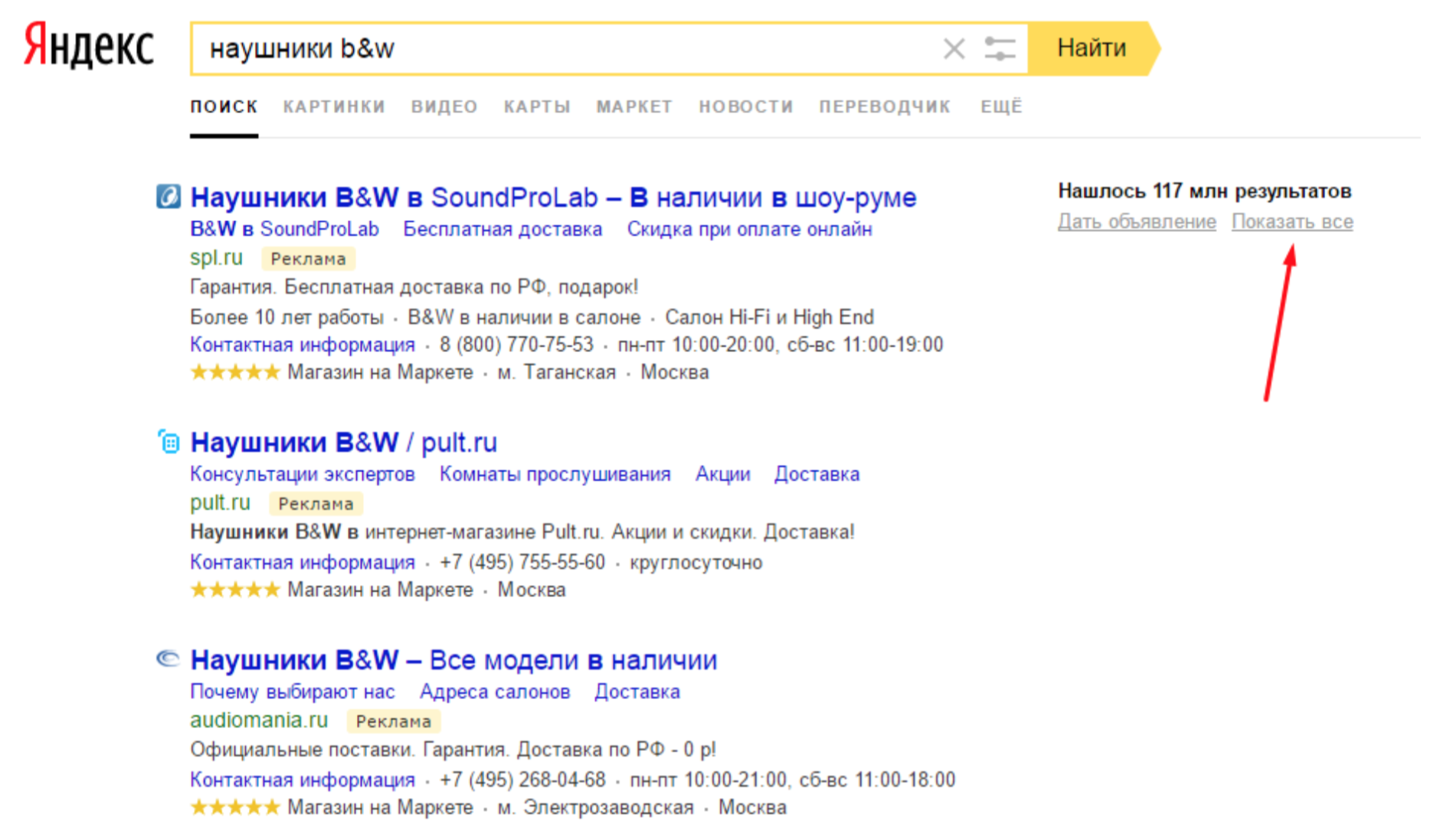The image size is (1440, 840).
Task: Click the pult.ru green domain link
Action: tap(220, 503)
